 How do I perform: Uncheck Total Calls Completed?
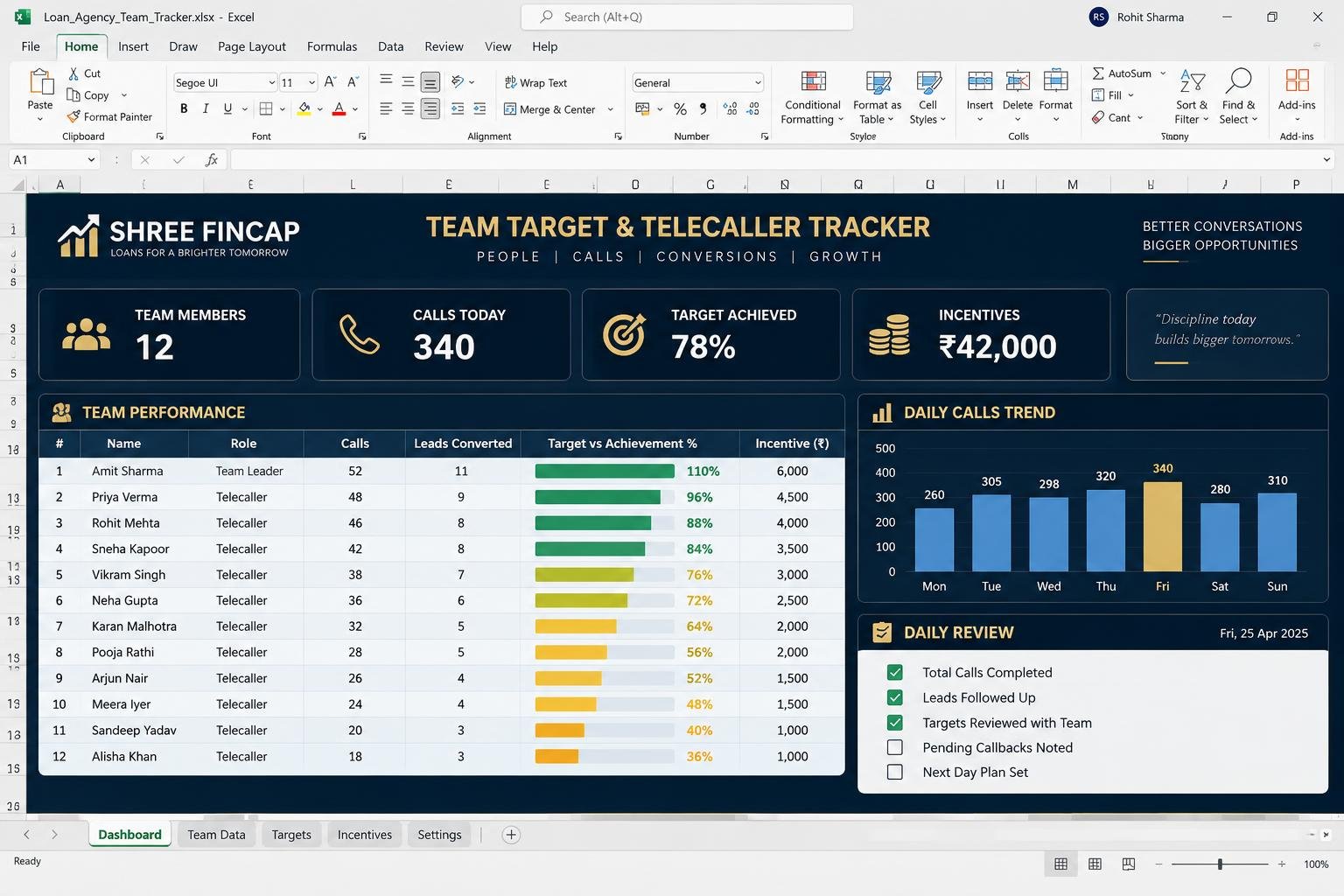pyautogui.click(x=895, y=672)
